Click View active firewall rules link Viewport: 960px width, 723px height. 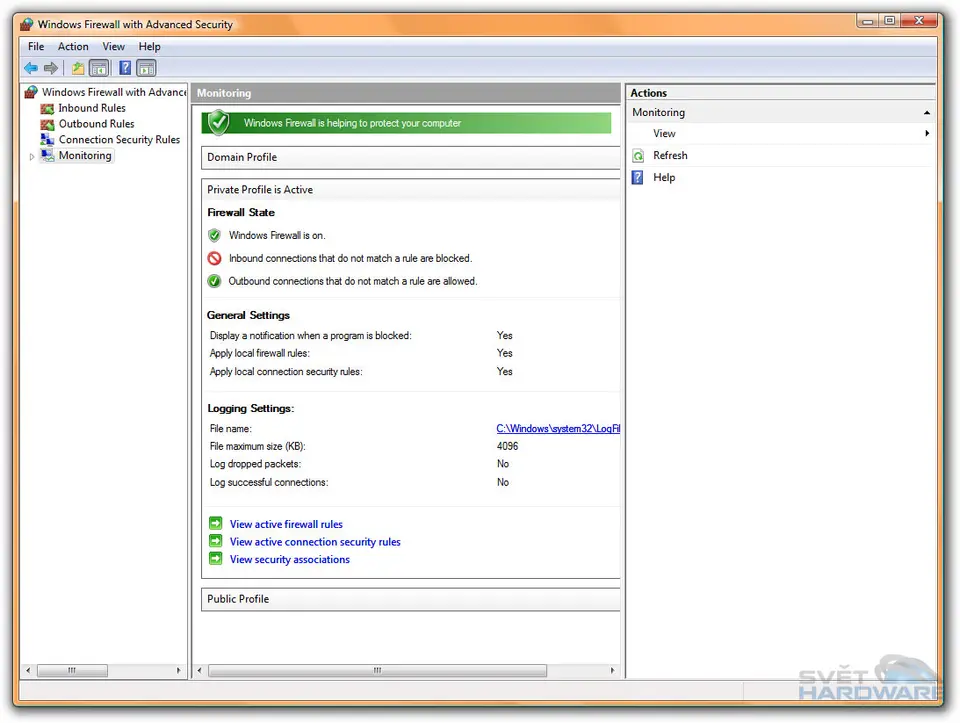pos(286,524)
